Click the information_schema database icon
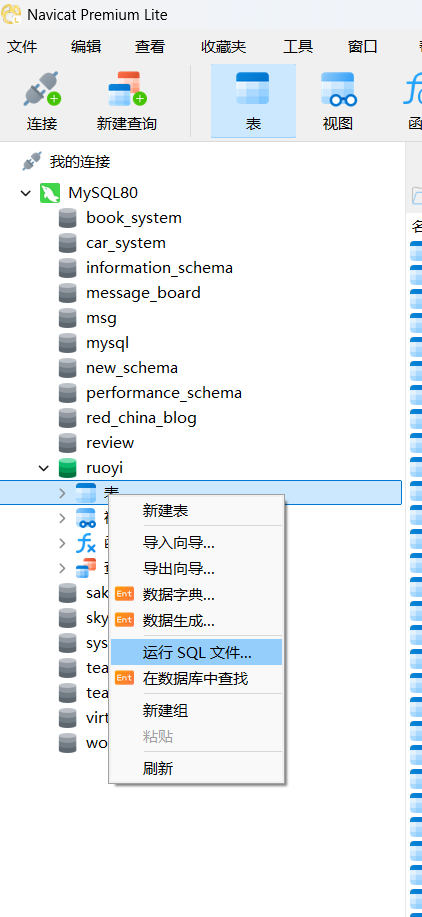The width and height of the screenshot is (422, 917). click(68, 268)
